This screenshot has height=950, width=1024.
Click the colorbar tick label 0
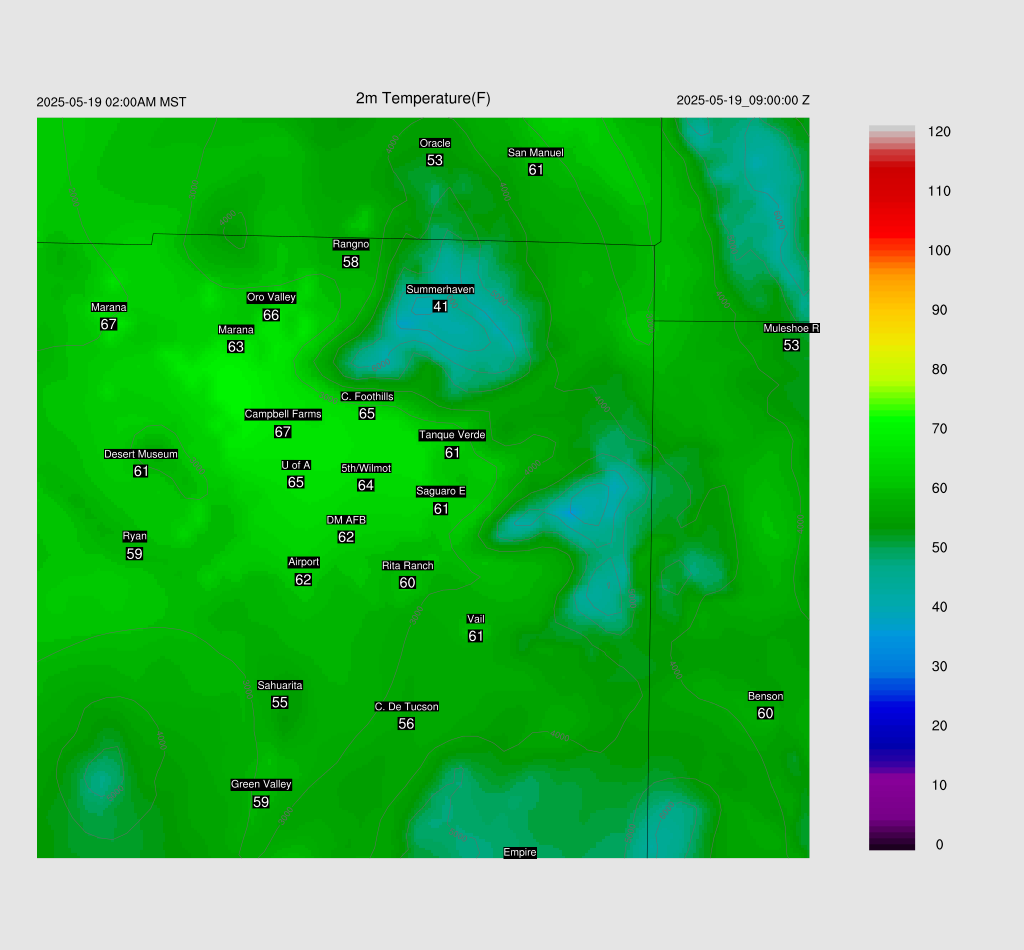[x=939, y=845]
